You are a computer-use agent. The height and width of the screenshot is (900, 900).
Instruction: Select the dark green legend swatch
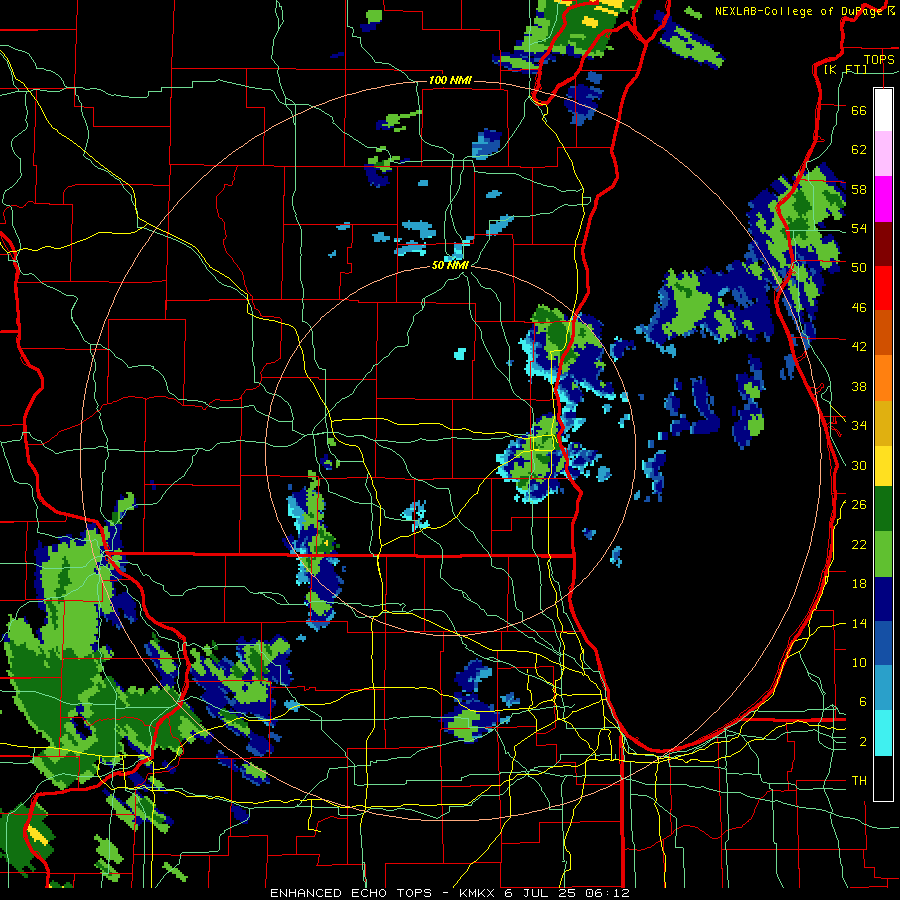click(x=883, y=509)
